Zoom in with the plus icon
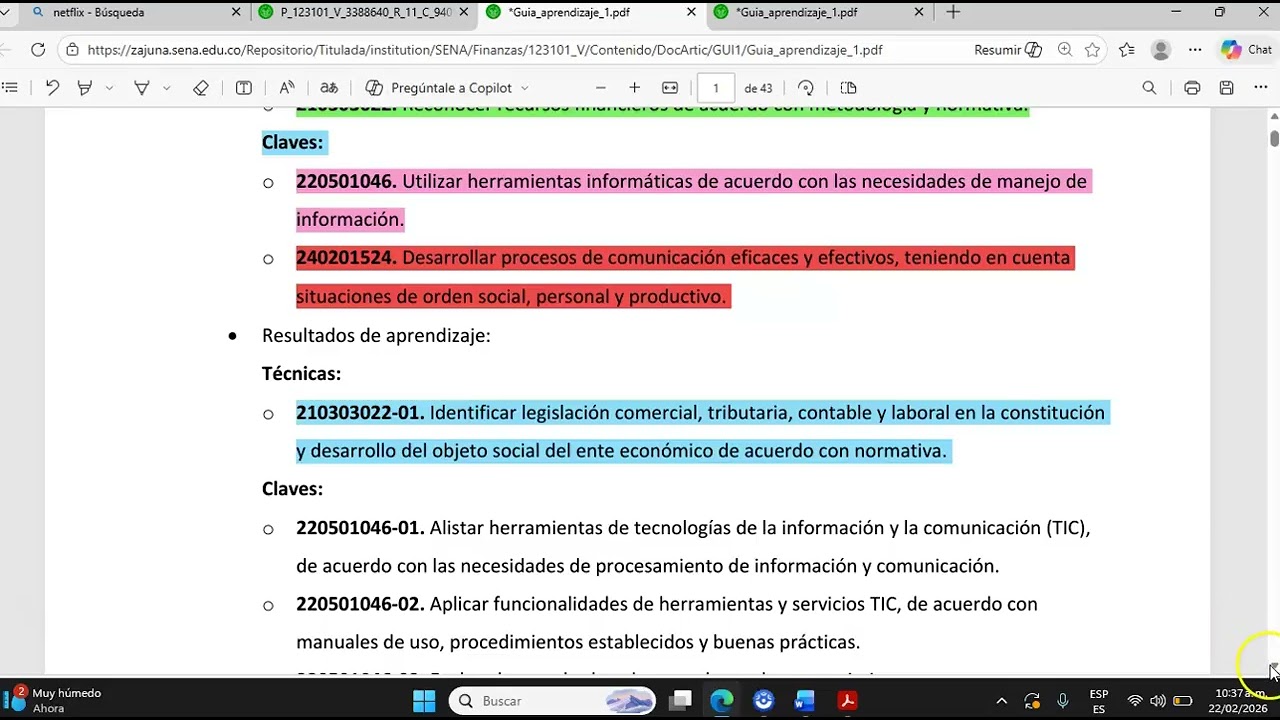 (x=634, y=88)
